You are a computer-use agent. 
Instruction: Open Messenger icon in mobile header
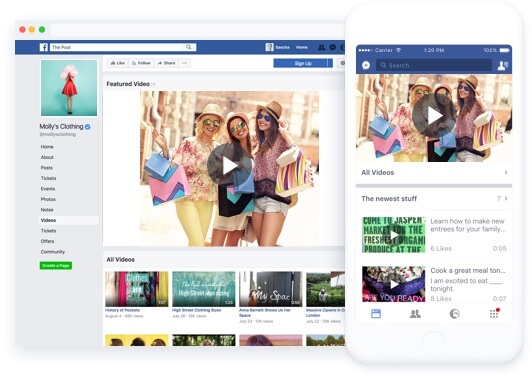(x=366, y=65)
